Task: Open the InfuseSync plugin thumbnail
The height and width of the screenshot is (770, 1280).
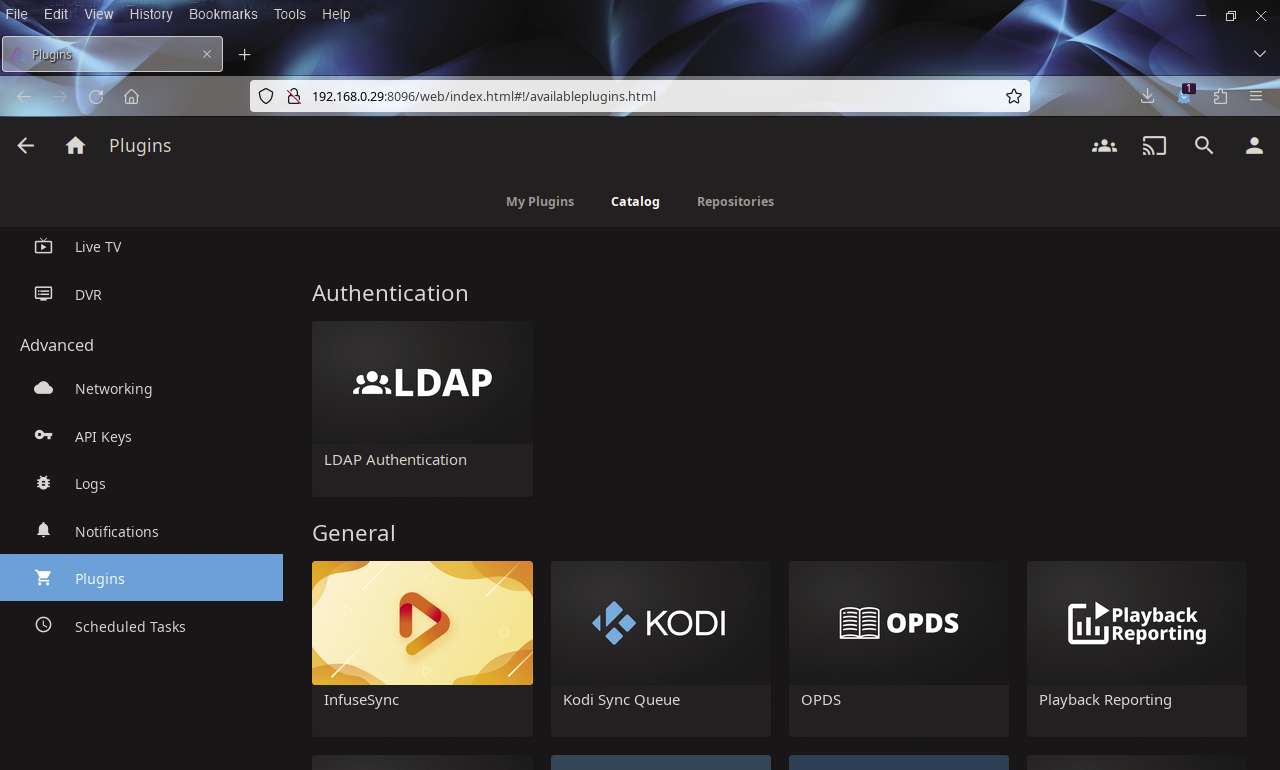Action: [422, 623]
